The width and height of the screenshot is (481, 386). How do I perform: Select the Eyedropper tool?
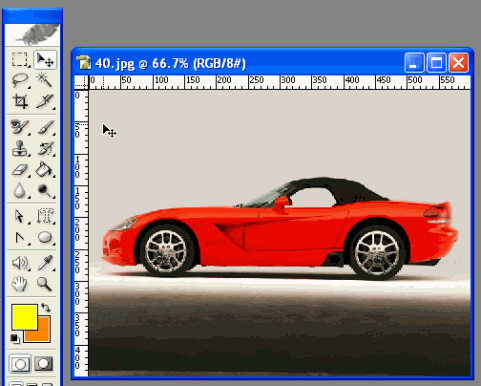click(45, 263)
